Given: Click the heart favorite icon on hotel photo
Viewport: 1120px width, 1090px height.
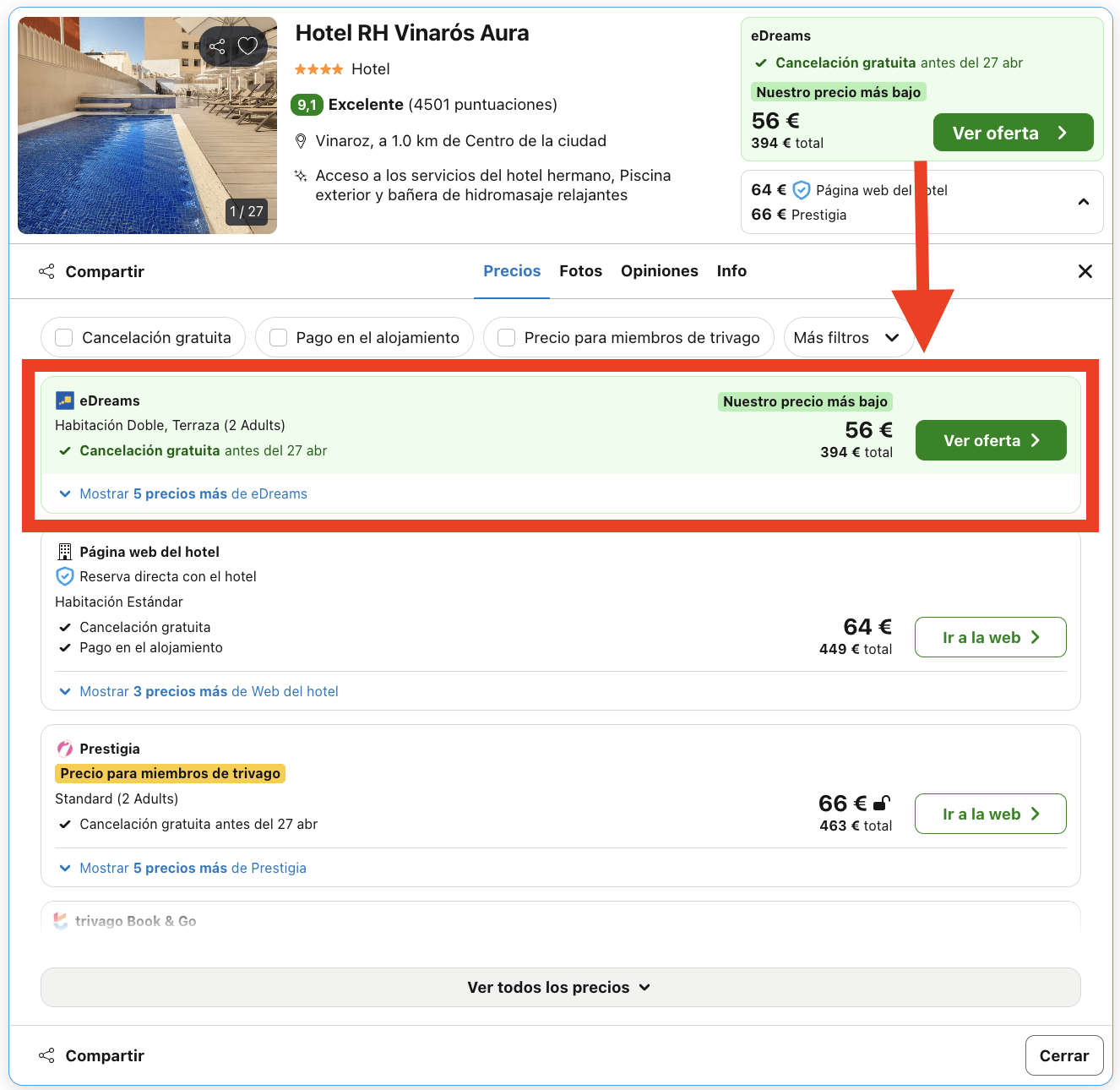Looking at the screenshot, I should click(247, 46).
